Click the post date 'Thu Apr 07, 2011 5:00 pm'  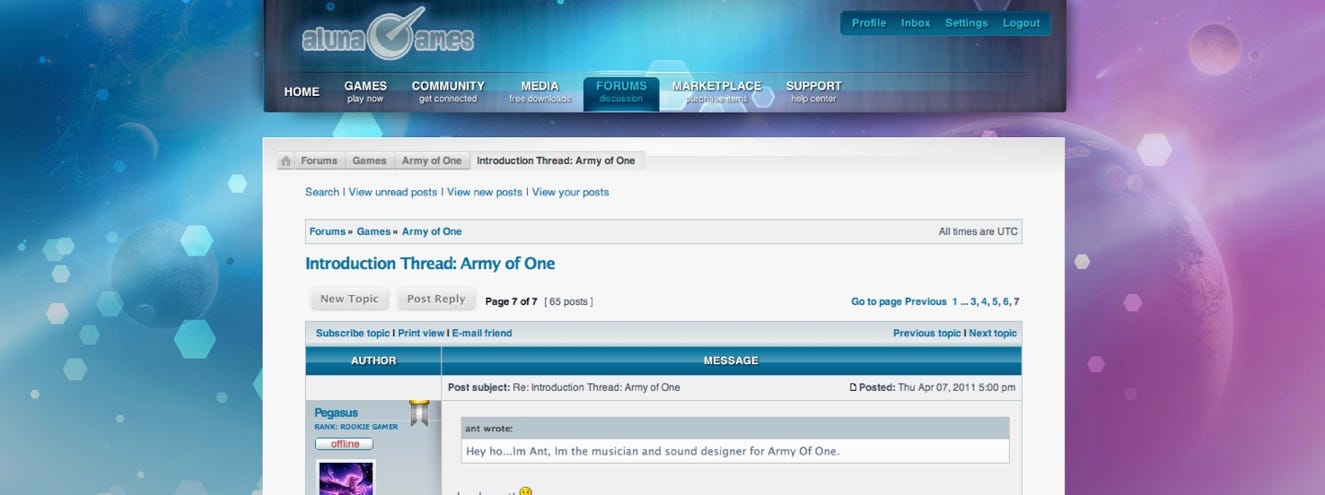tap(957, 388)
